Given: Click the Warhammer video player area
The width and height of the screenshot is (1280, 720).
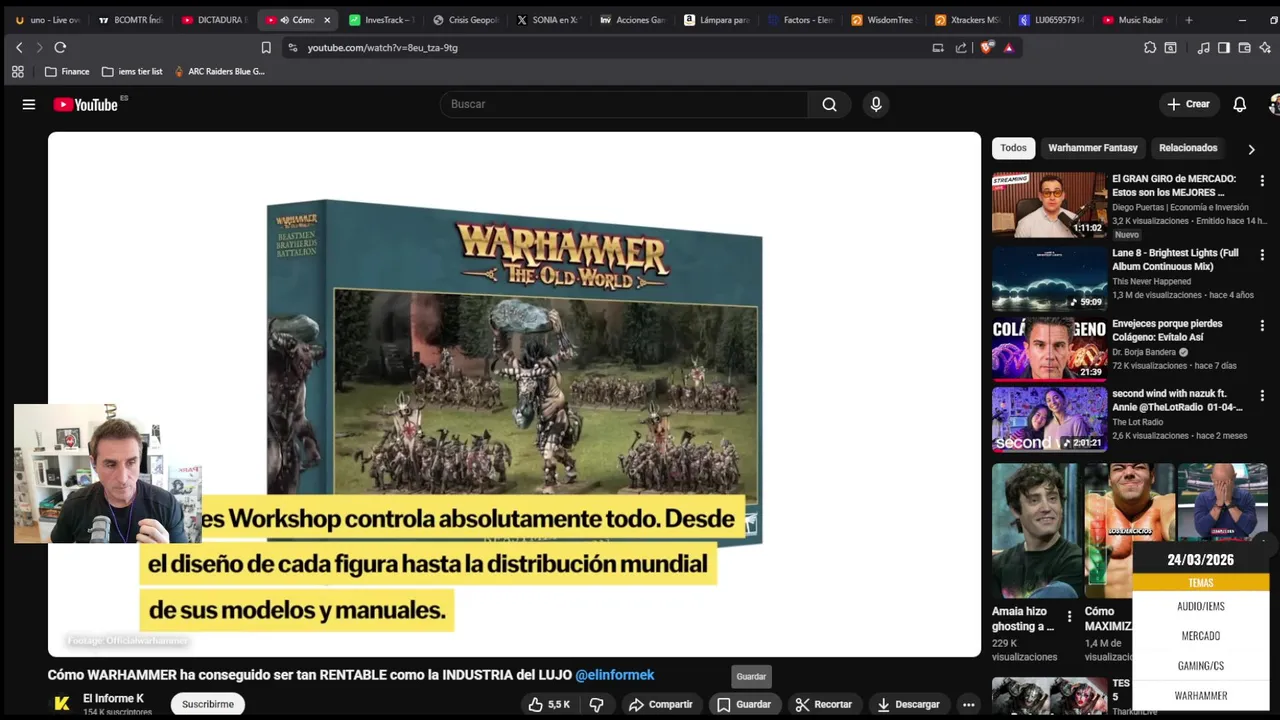Looking at the screenshot, I should click(514, 394).
